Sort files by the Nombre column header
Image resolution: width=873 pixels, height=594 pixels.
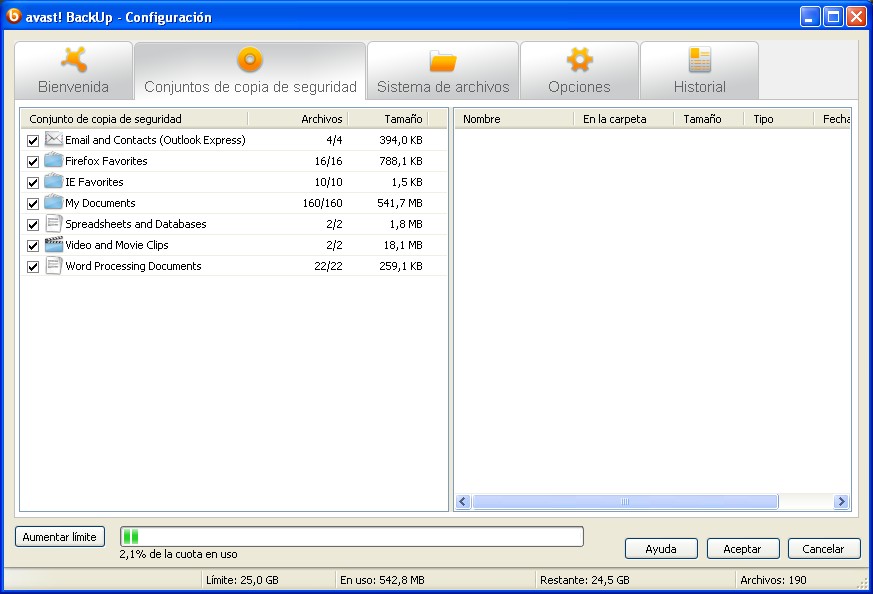[514, 119]
